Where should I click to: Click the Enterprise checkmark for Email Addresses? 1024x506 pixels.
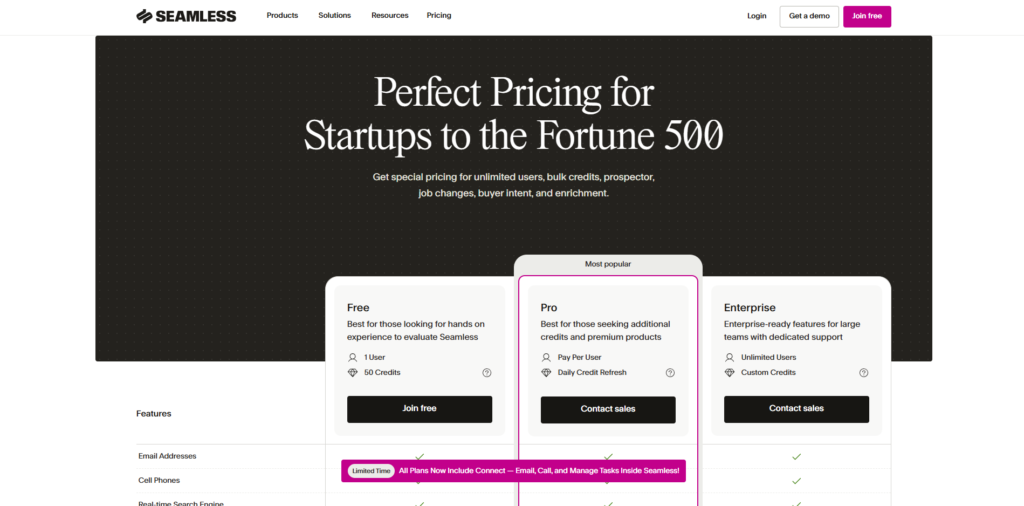point(796,456)
